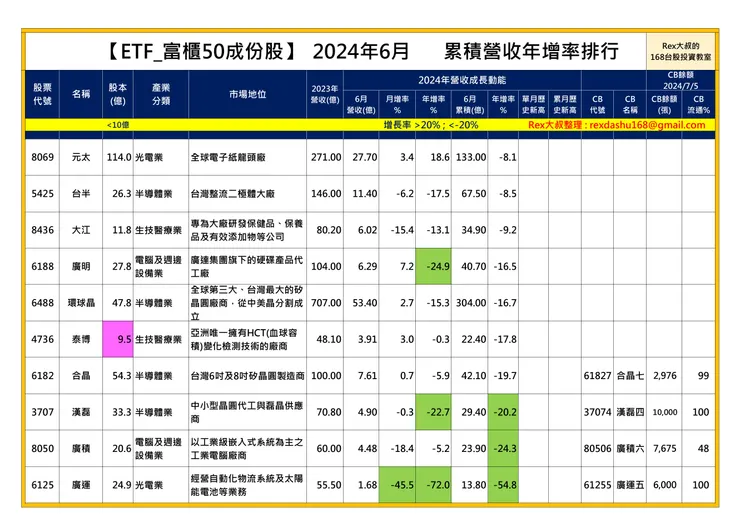The image size is (740, 523).
Task: Click the green -45.5 cell
Action: coord(397,485)
